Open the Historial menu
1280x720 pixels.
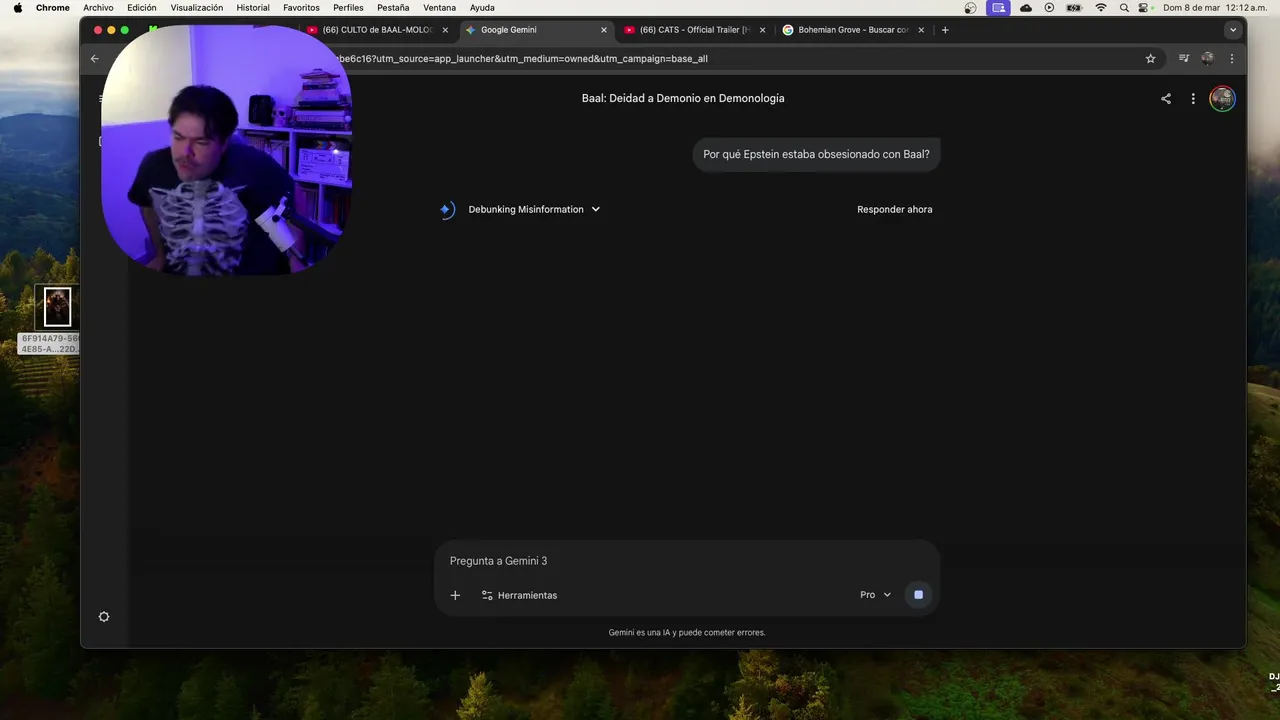(x=253, y=7)
